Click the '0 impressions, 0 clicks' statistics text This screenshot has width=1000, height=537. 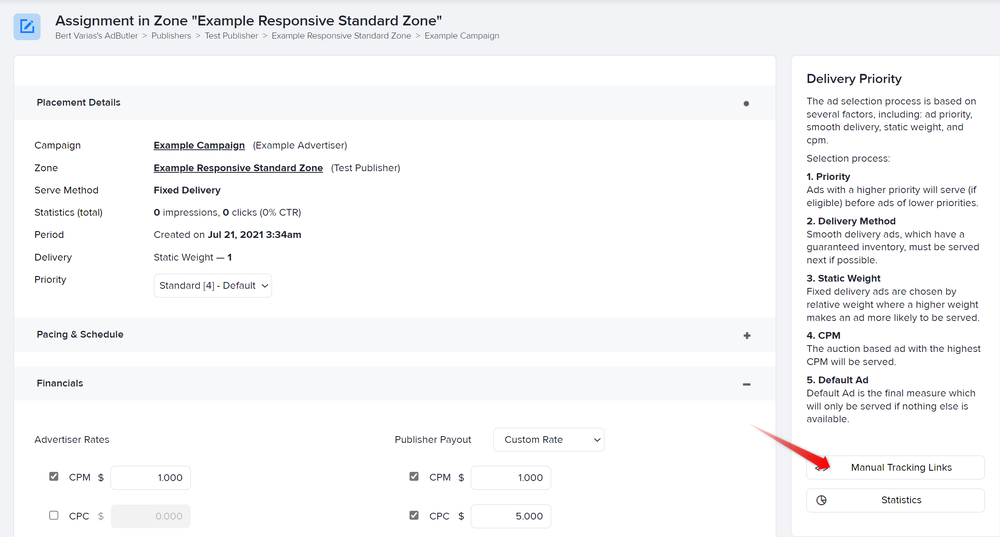point(227,212)
